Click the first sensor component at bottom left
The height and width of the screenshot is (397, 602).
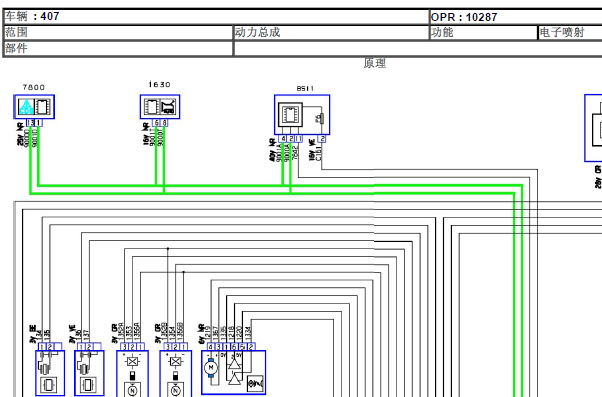(50, 373)
